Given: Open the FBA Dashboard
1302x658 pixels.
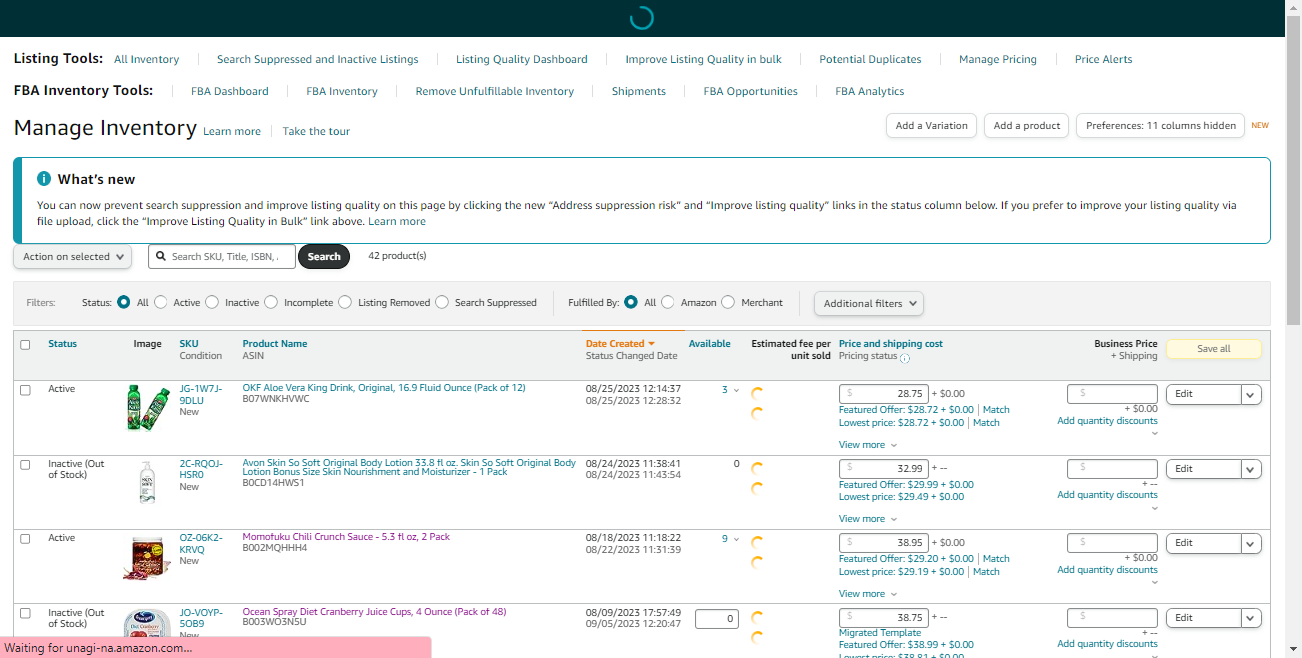Looking at the screenshot, I should [x=230, y=91].
